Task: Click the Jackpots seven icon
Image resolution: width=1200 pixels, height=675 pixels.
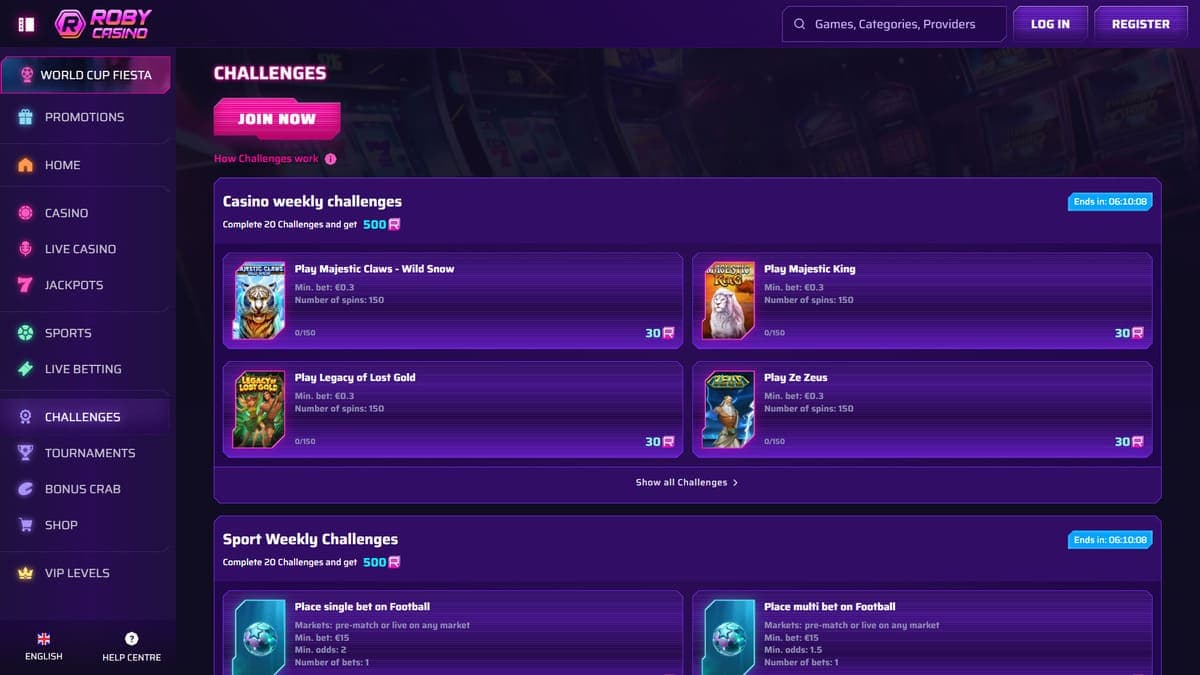Action: click(26, 285)
